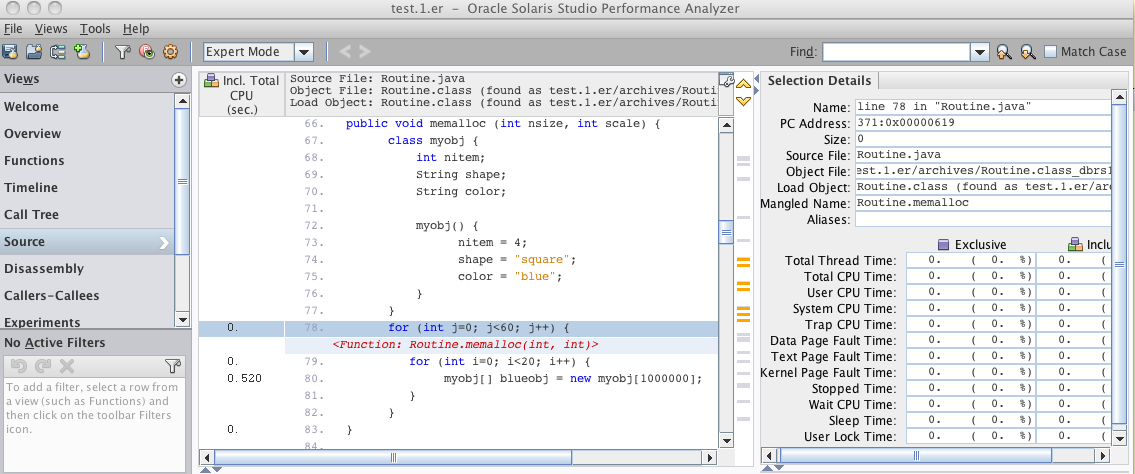1135x474 pixels.
Task: Switch to the Welcome view
Action: pyautogui.click(x=87, y=106)
